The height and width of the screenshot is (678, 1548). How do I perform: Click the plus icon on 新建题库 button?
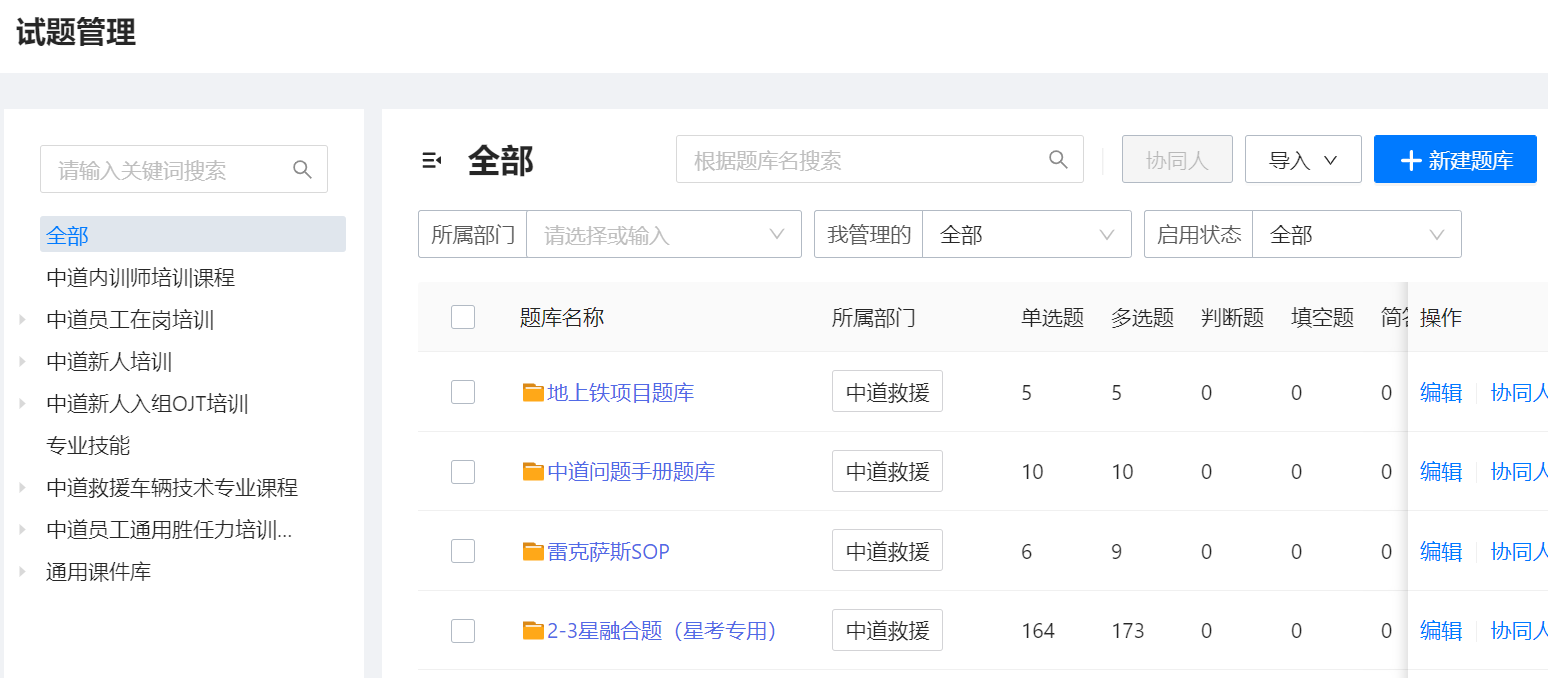click(1411, 160)
